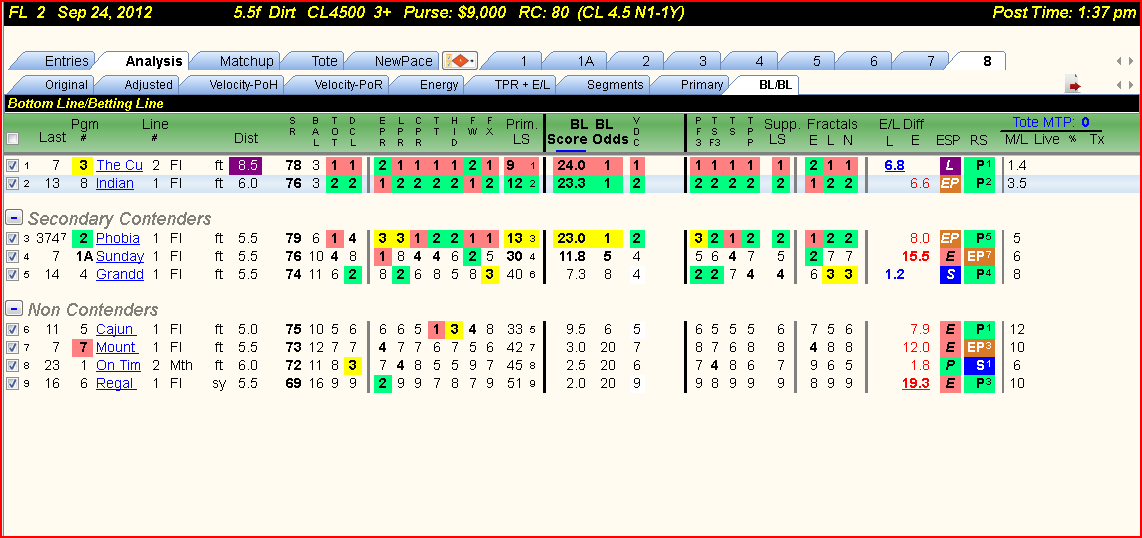The image size is (1142, 538).
Task: Click M/L value 3.5 for Indian
Action: 1016,183
